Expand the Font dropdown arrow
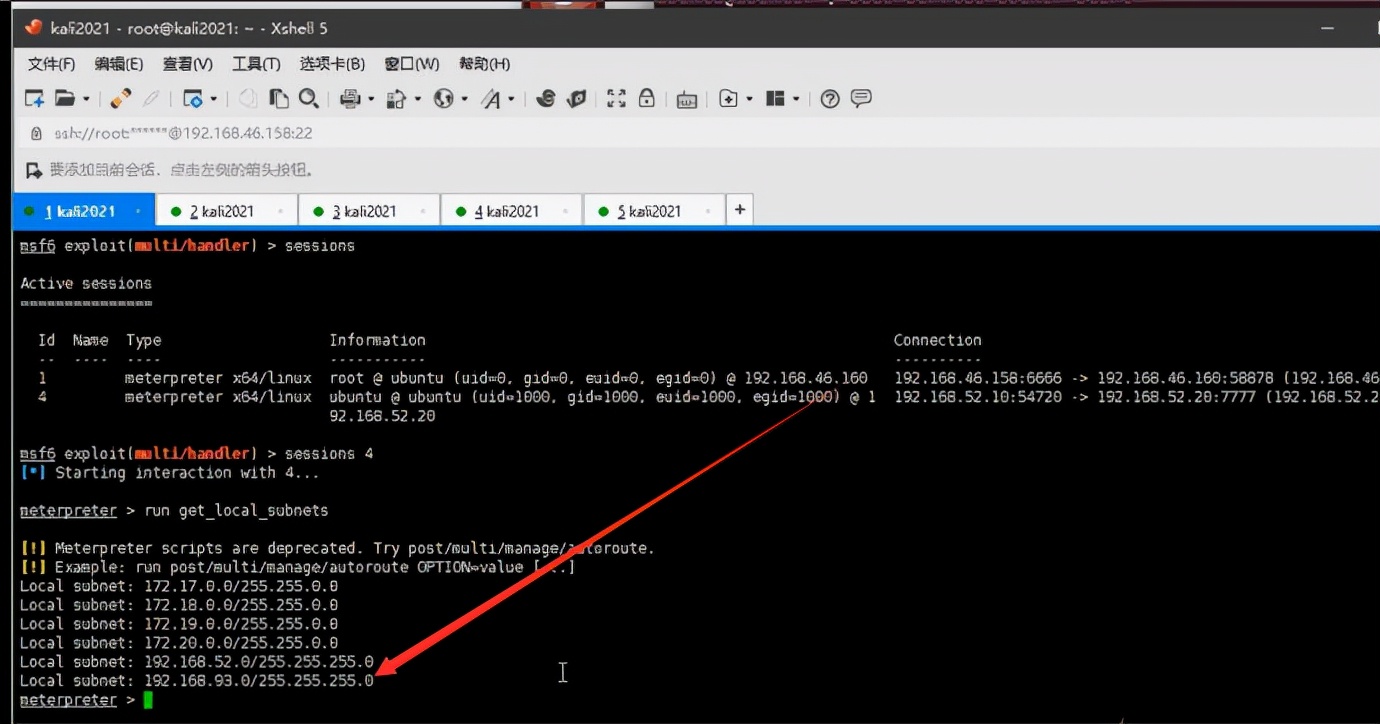 point(511,99)
